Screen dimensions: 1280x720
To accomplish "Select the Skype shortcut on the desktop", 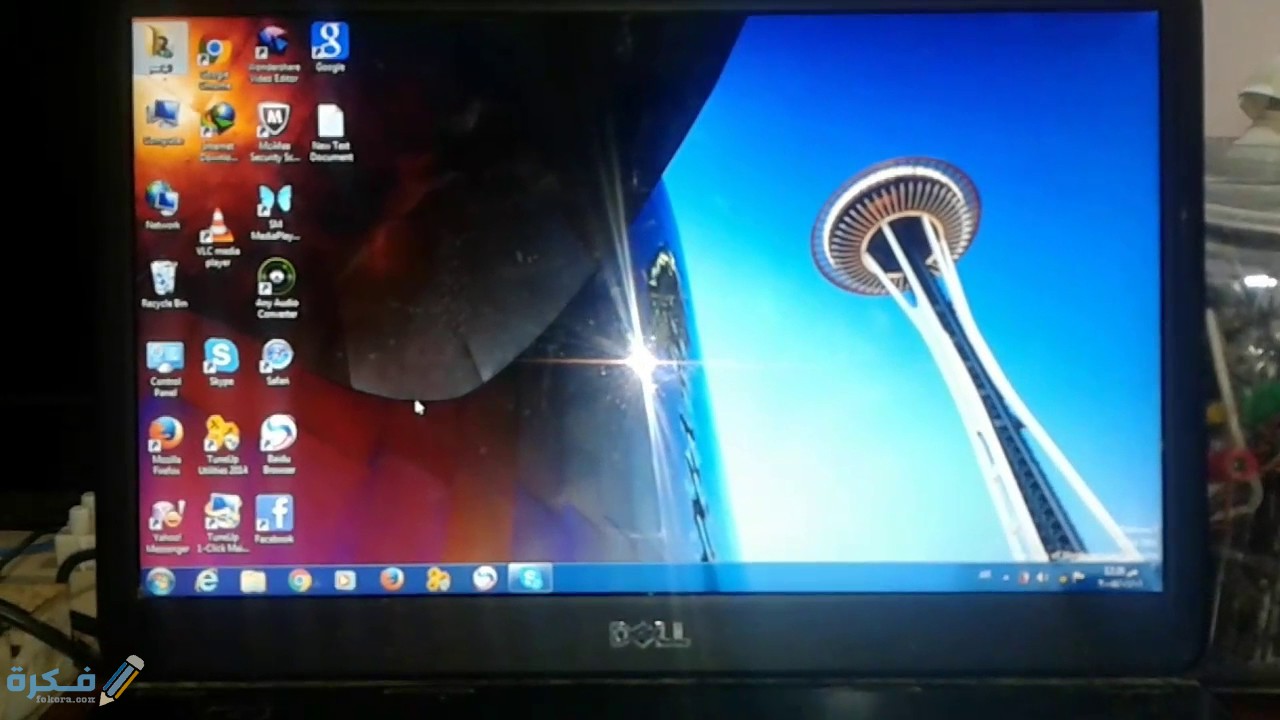I will [x=221, y=358].
